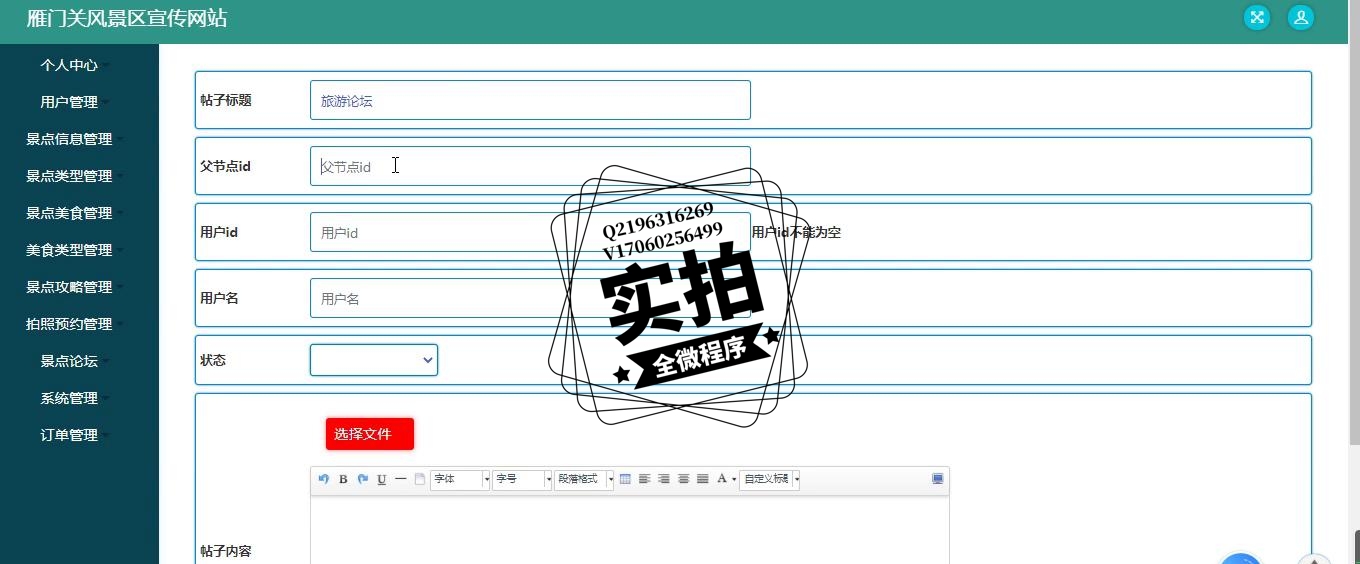The width and height of the screenshot is (1360, 564).
Task: Focus the 用户名 input field
Action: [530, 298]
